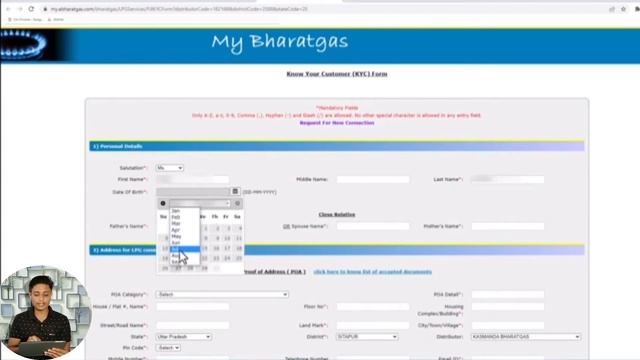The width and height of the screenshot is (640, 360).
Task: Click the browser forward arrow
Action: pos(20,9)
